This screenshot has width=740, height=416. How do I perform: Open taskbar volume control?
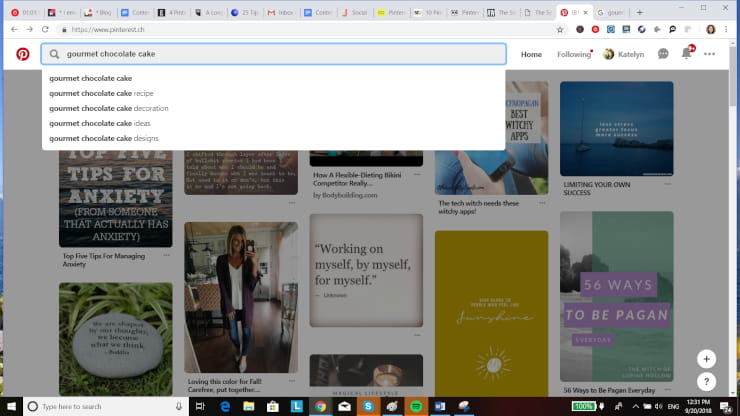pyautogui.click(x=659, y=406)
